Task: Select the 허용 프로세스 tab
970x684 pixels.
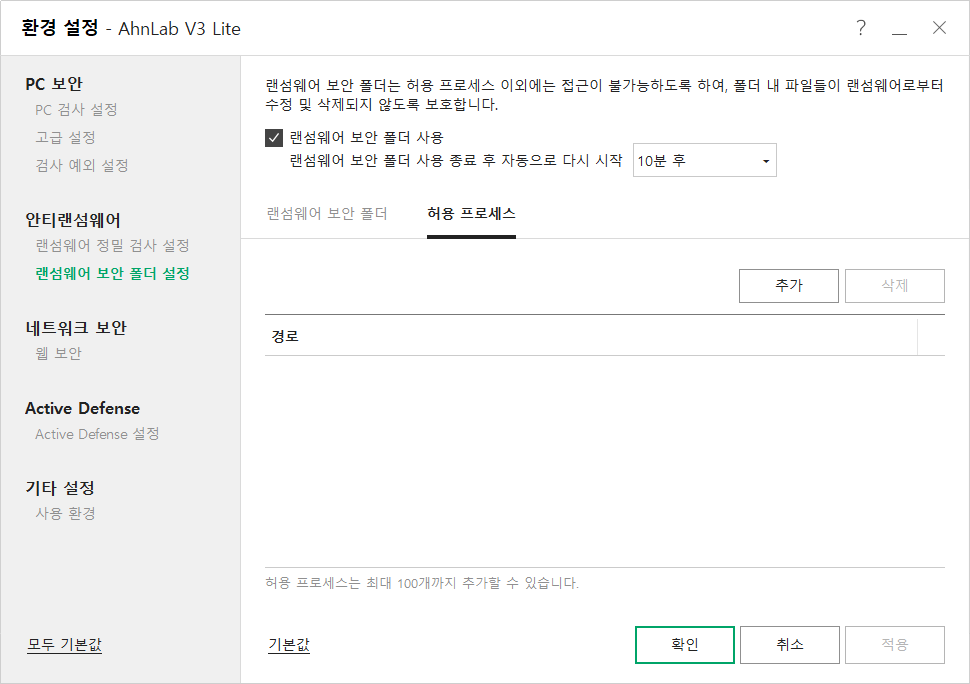Action: click(x=471, y=214)
